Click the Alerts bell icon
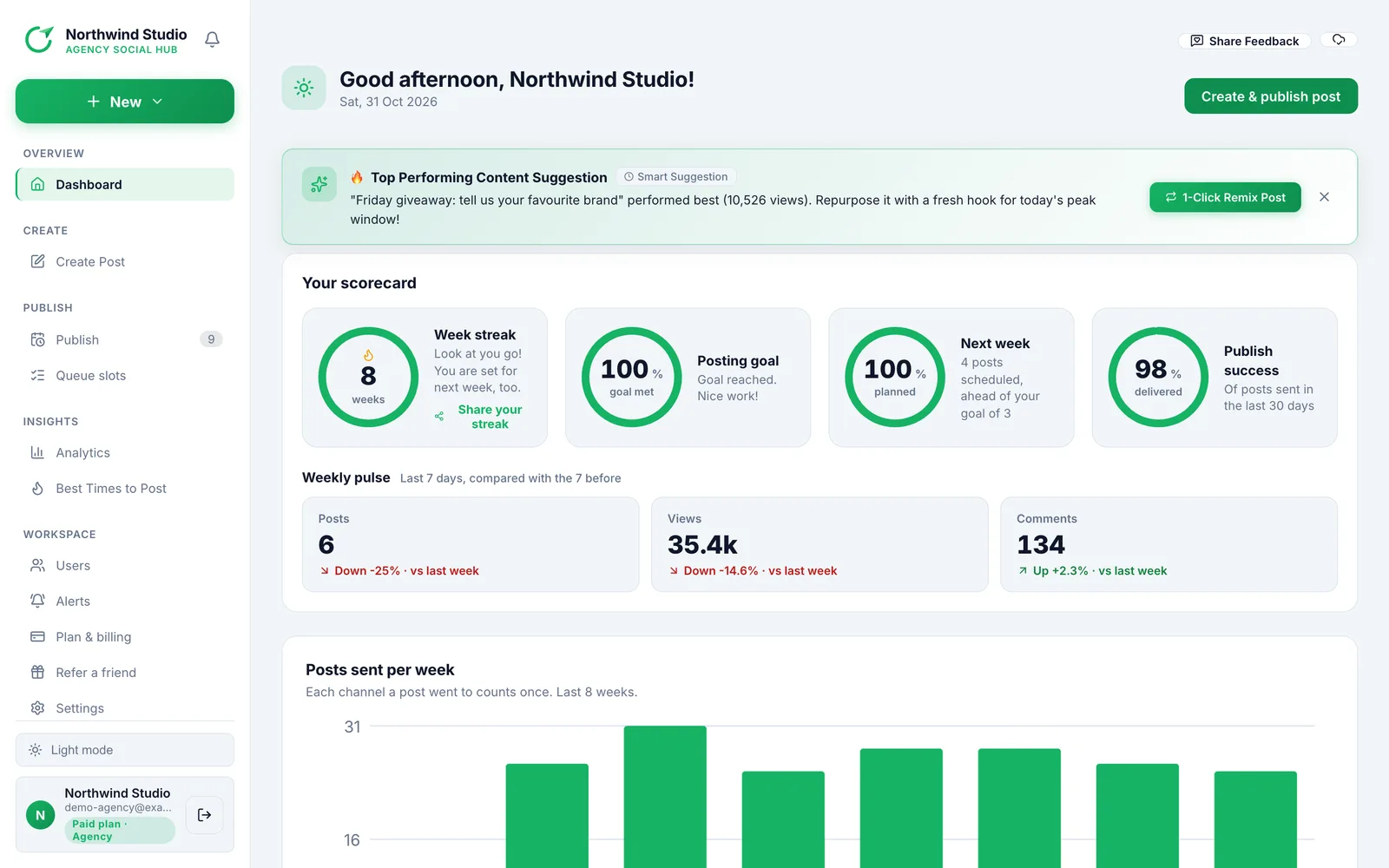Screen dimensions: 1389x868 click(37, 601)
